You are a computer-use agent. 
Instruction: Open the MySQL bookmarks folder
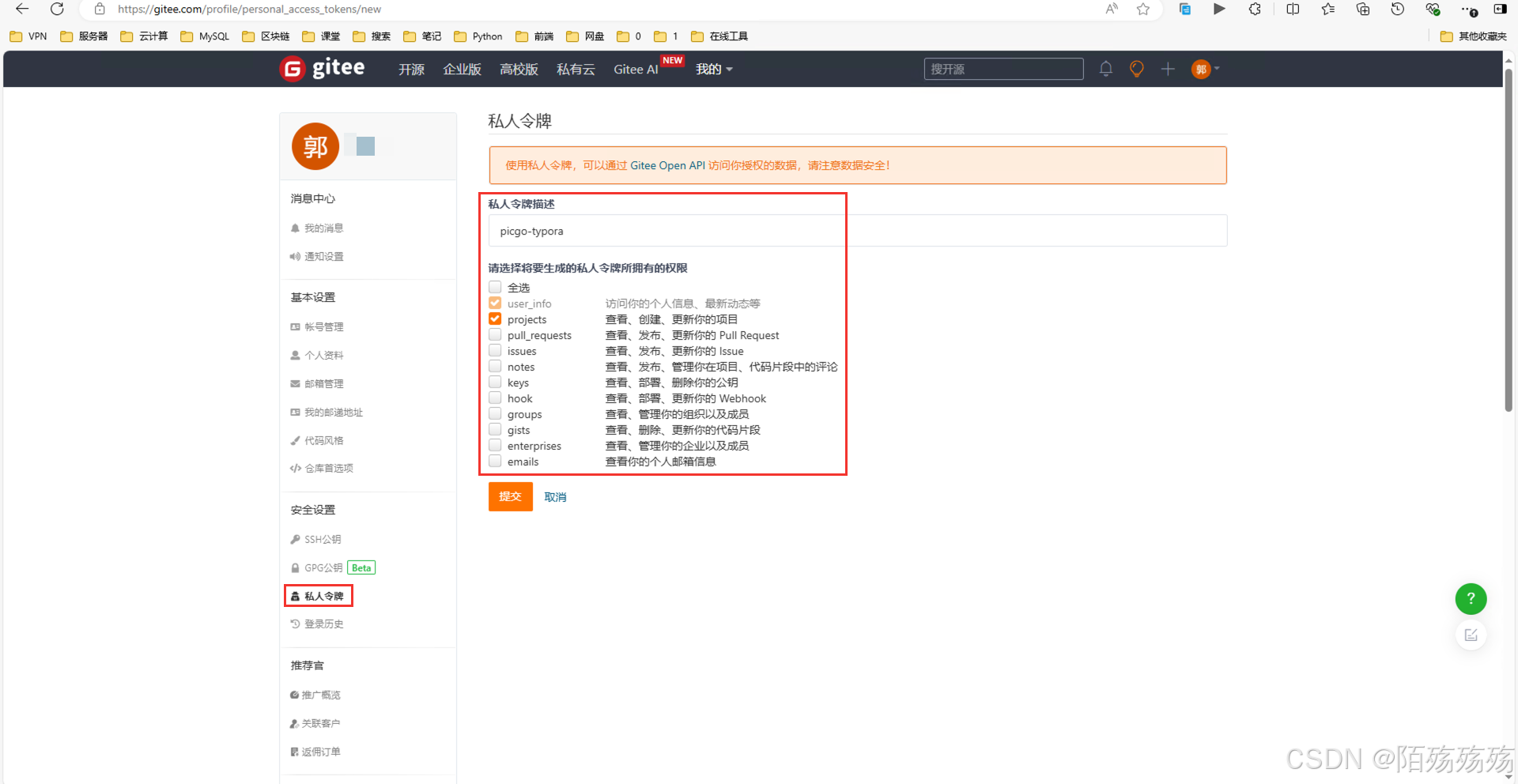[205, 36]
